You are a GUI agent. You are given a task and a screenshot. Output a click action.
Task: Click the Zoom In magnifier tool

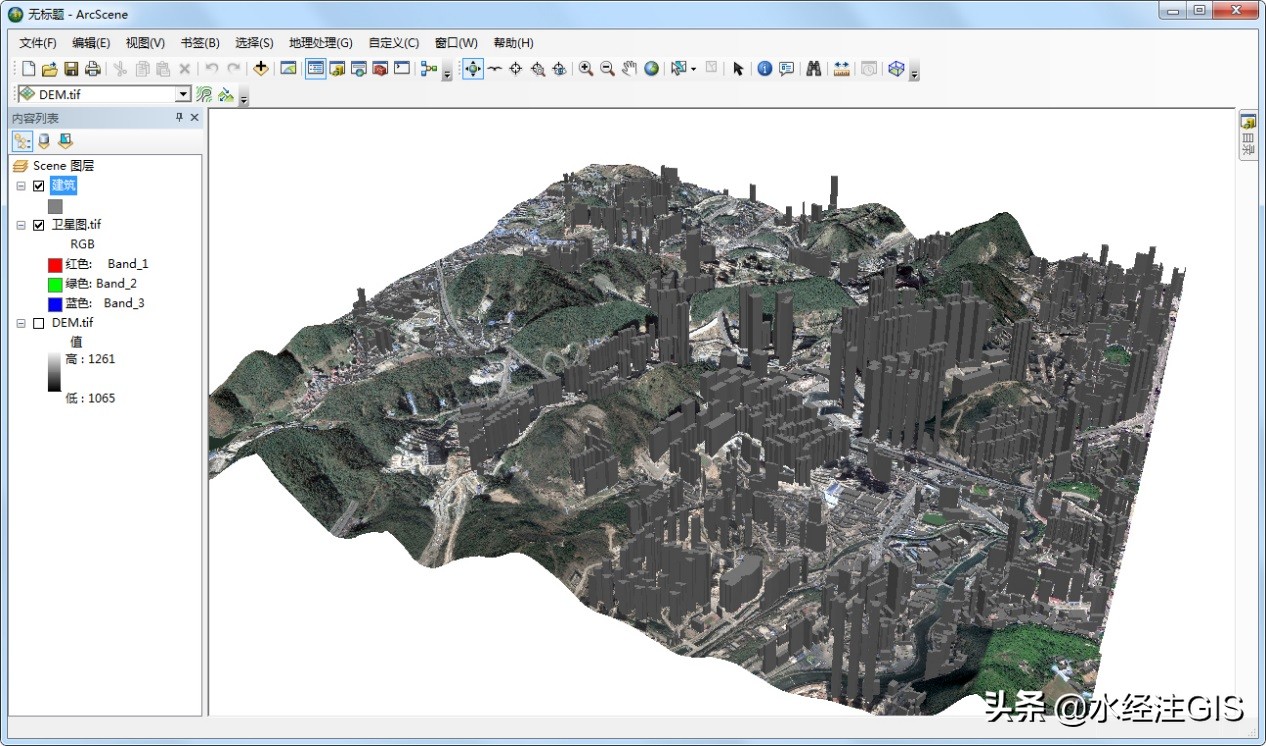tap(586, 69)
